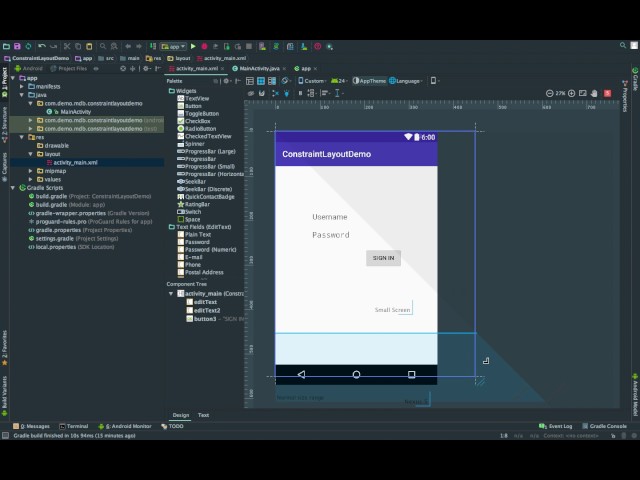Switch to the app editor tab
Viewport: 640px width, 480px height.
306,69
